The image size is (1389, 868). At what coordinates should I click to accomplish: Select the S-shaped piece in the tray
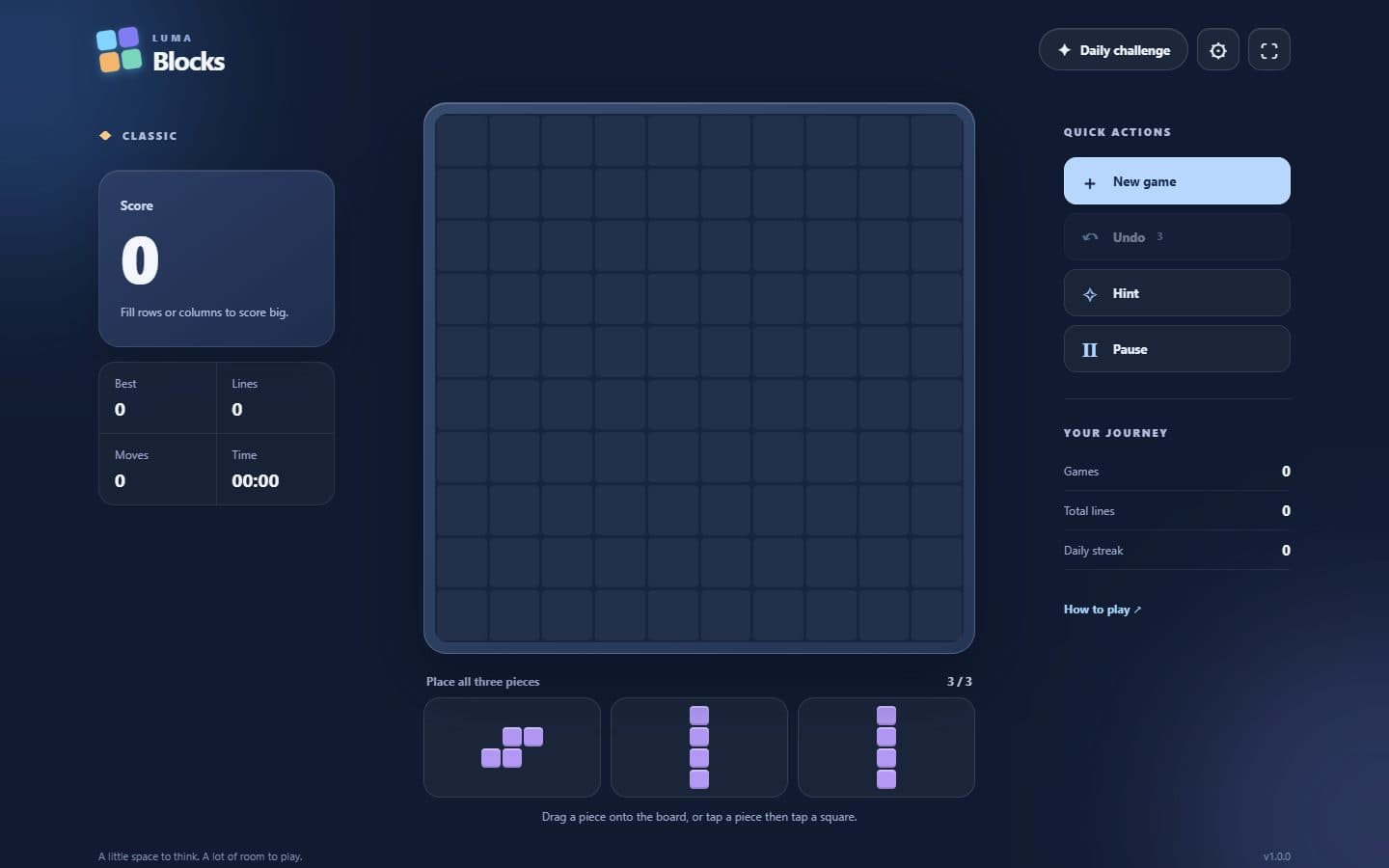(x=512, y=747)
